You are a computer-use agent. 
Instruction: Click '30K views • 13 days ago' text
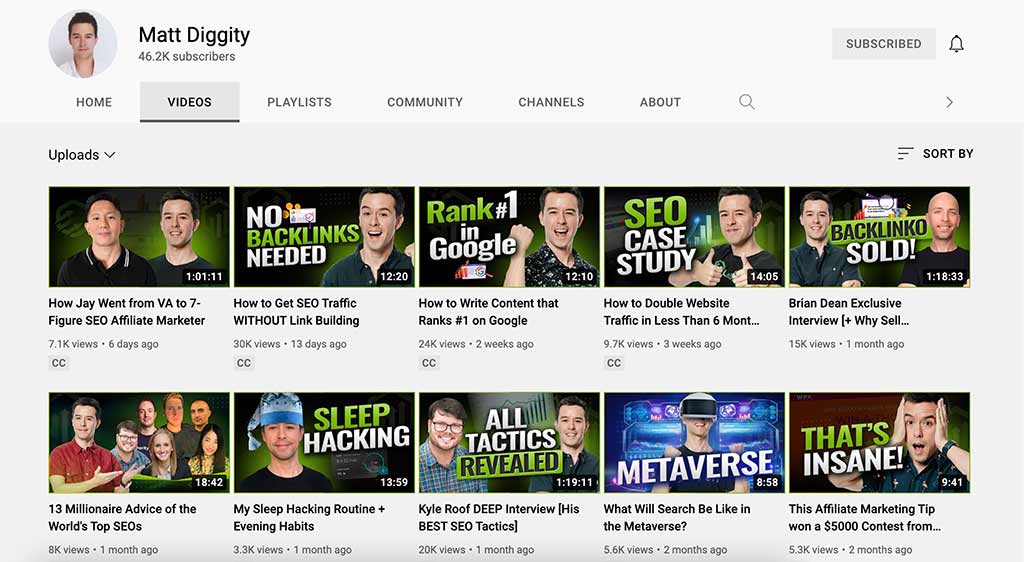290,344
